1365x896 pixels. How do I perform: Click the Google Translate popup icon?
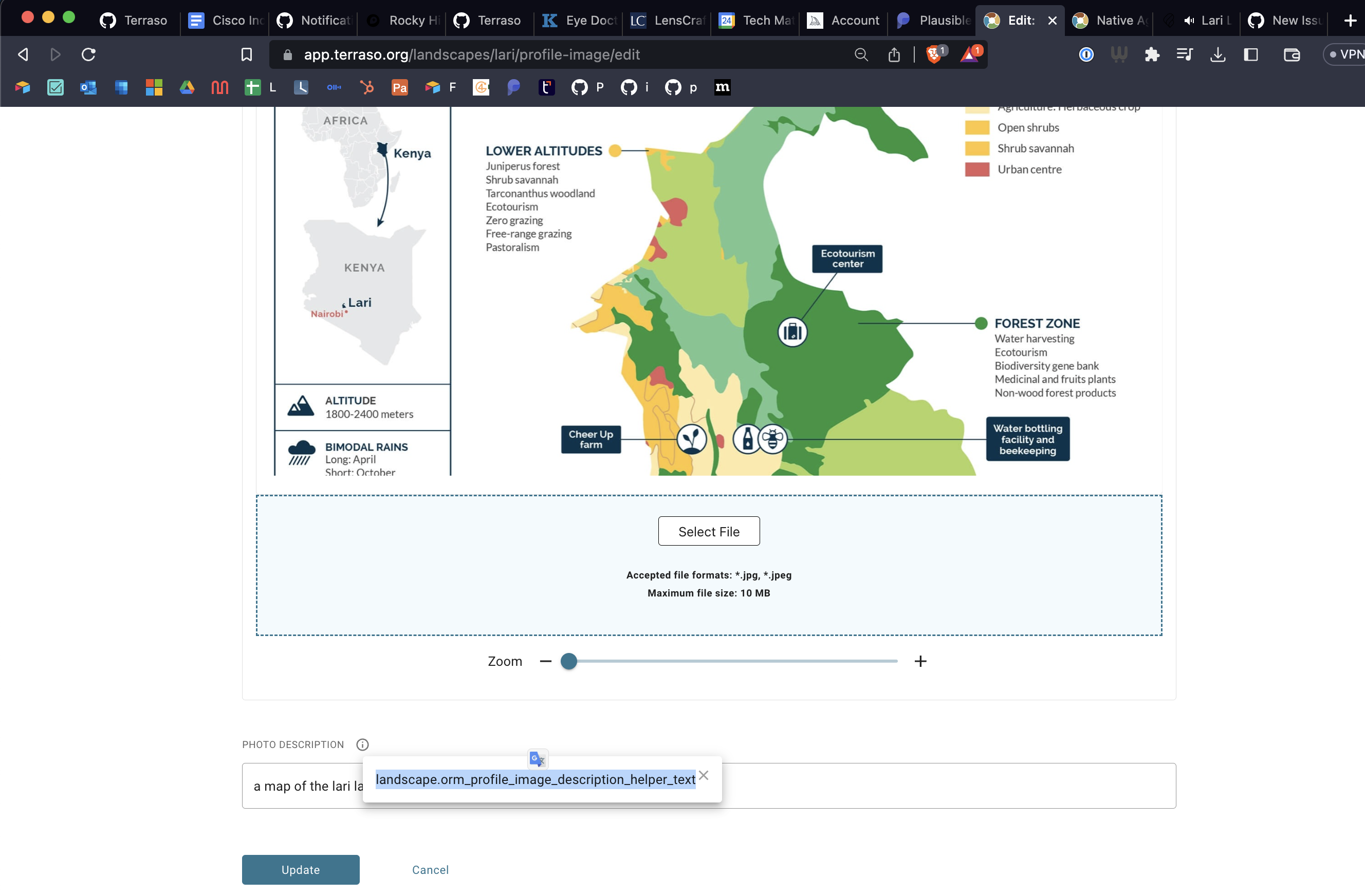[x=538, y=759]
